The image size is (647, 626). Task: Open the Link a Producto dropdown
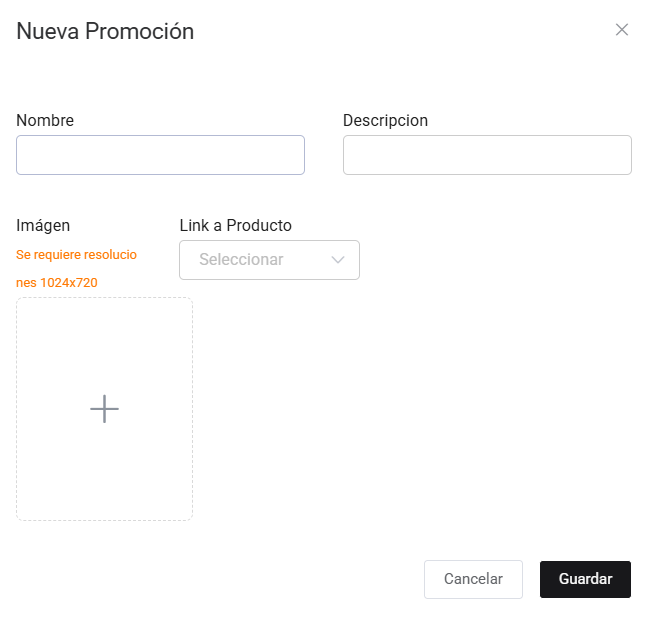(x=269, y=260)
